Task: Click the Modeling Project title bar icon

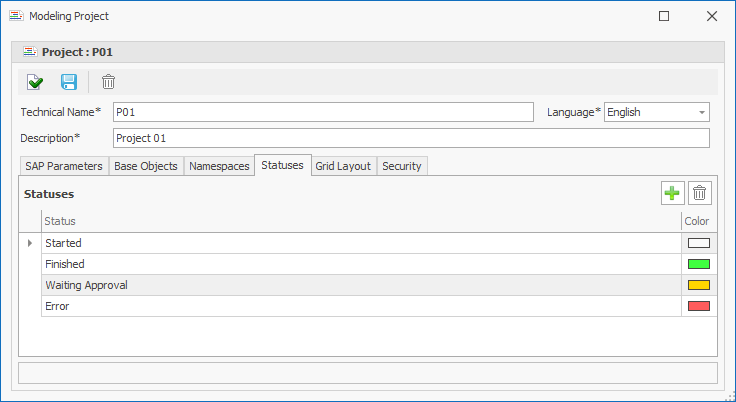Action: 15,16
